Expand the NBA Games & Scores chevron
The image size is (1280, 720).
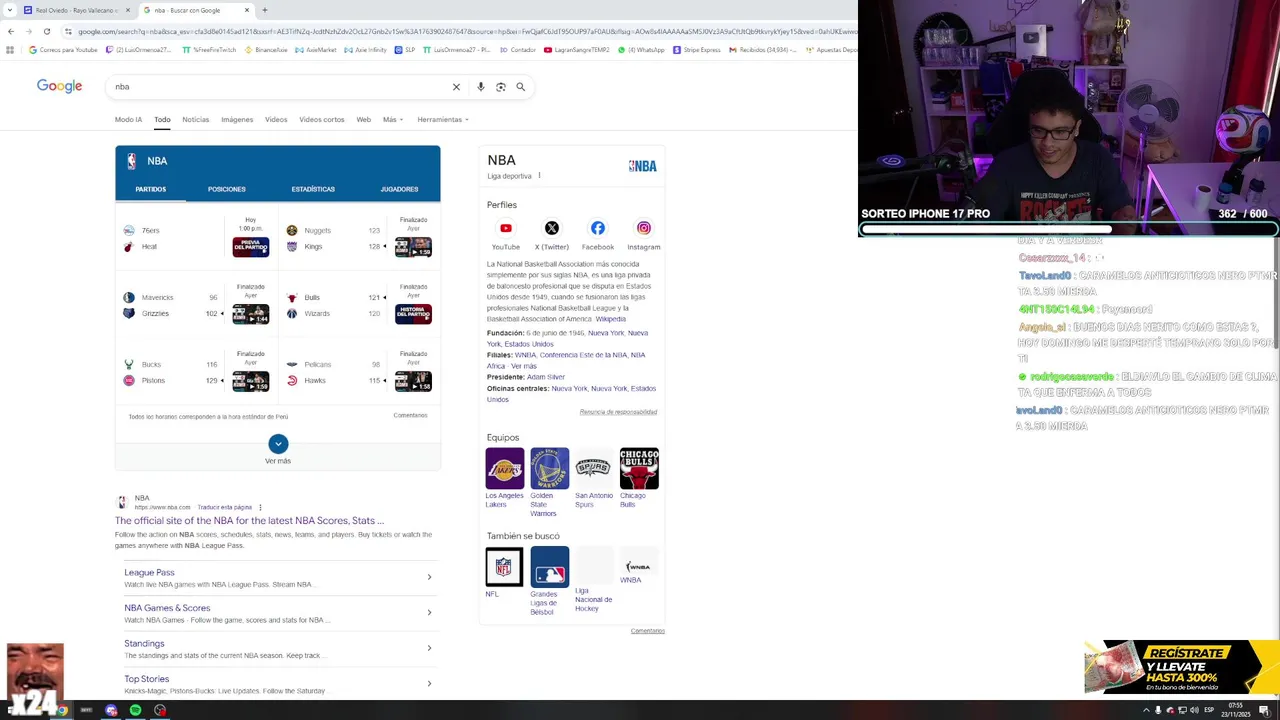429,612
